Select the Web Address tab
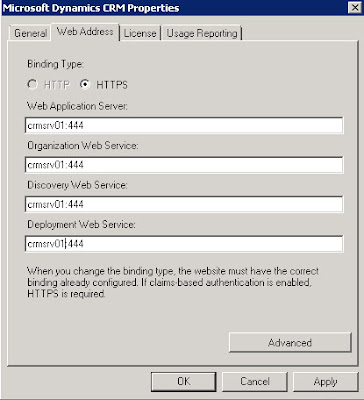The image size is (364, 400). 85,32
